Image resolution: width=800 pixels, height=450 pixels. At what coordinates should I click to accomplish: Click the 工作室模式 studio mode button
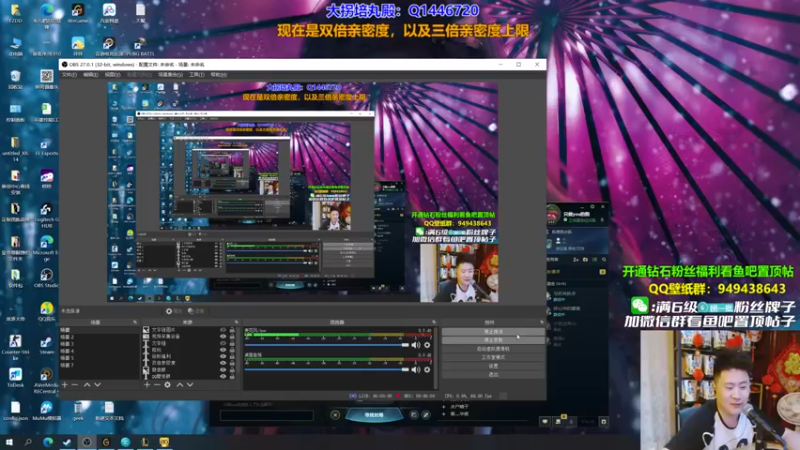pyautogui.click(x=493, y=357)
